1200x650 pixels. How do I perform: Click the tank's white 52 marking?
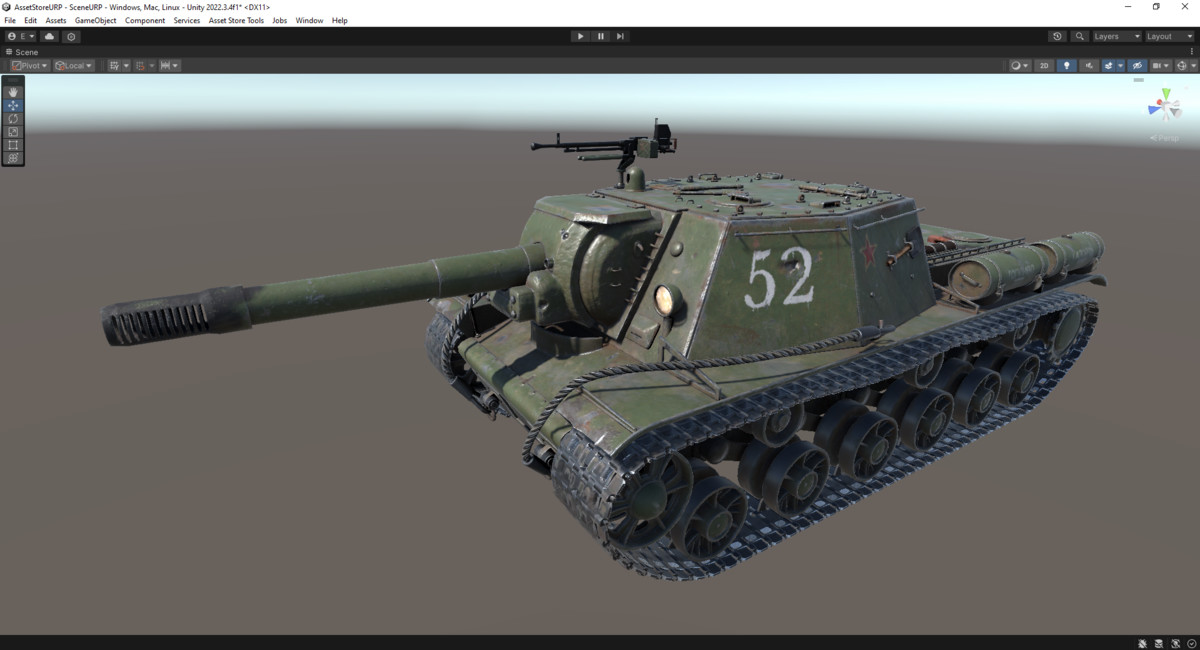coord(780,277)
